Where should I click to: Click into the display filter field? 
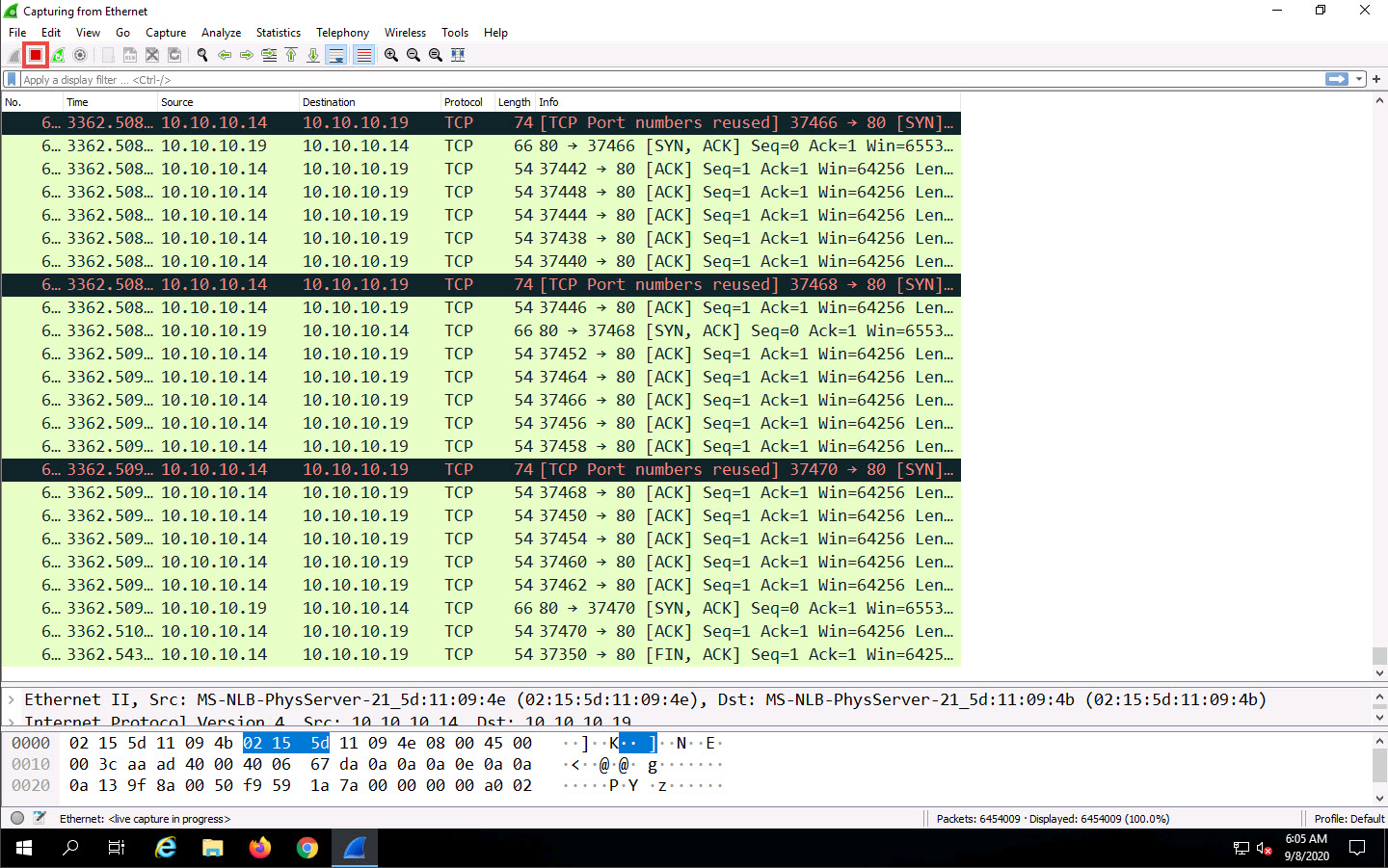[675, 80]
